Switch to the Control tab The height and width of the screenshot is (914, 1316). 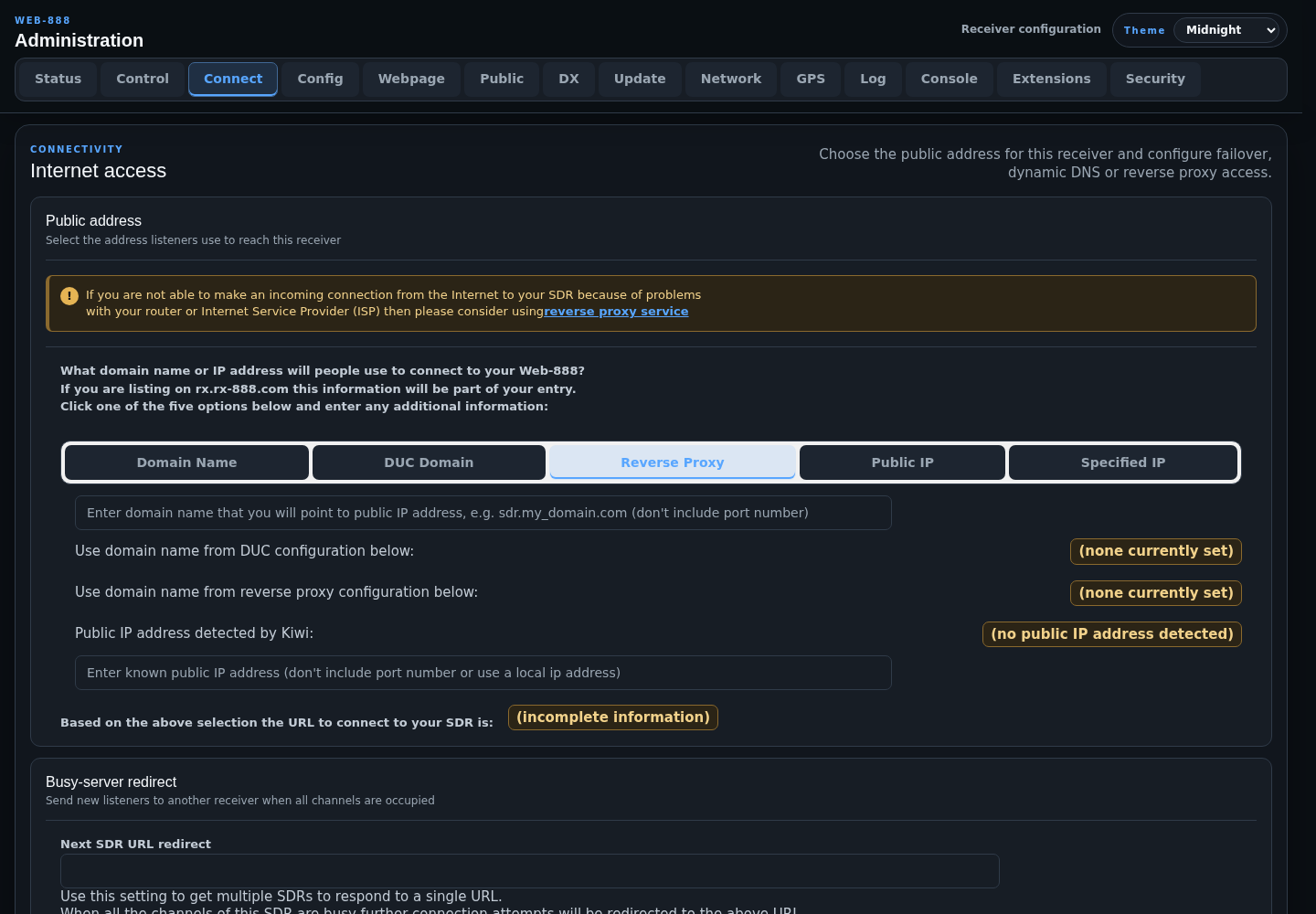point(143,80)
